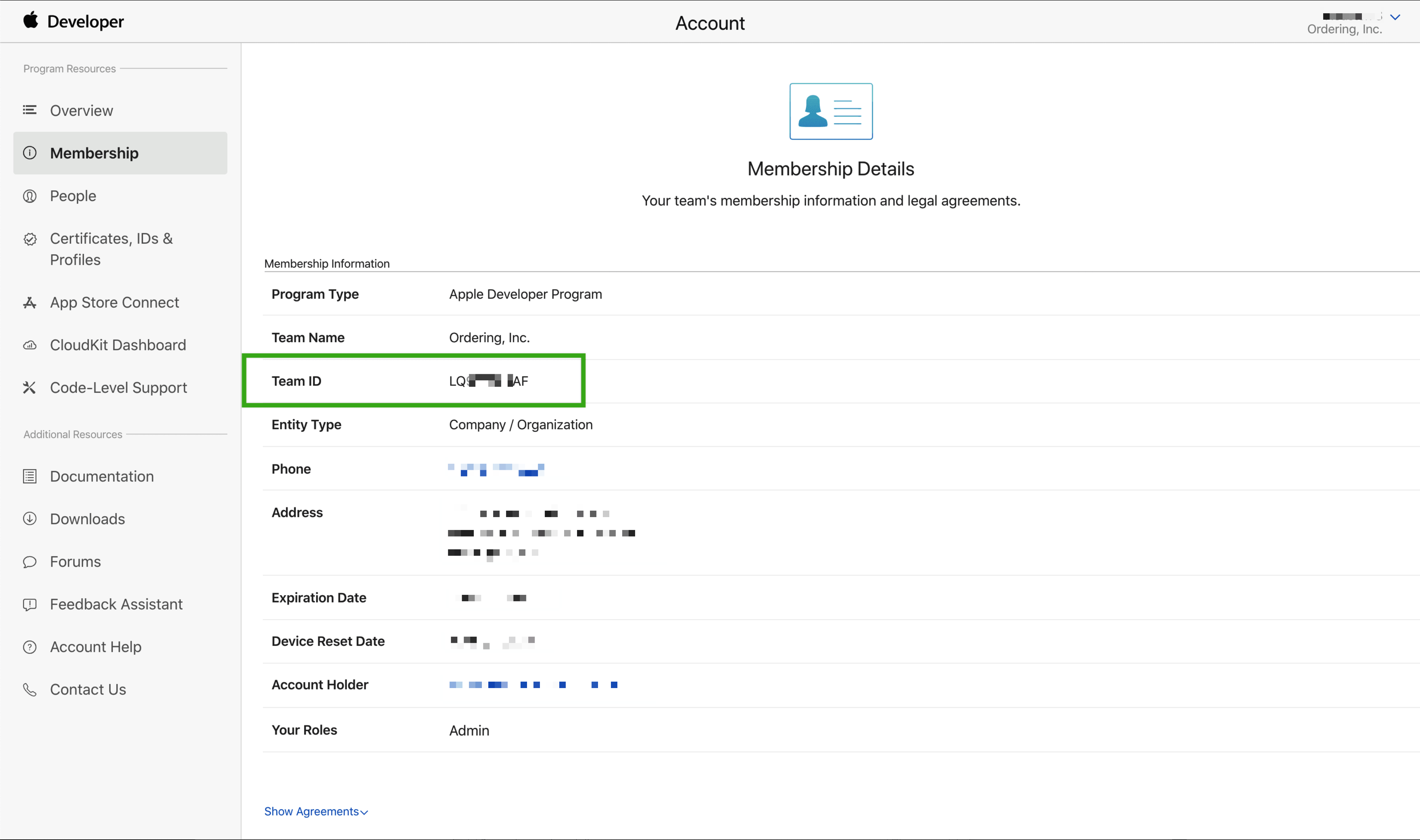The width and height of the screenshot is (1420, 840).
Task: Click the App Store Connect icon
Action: point(29,303)
